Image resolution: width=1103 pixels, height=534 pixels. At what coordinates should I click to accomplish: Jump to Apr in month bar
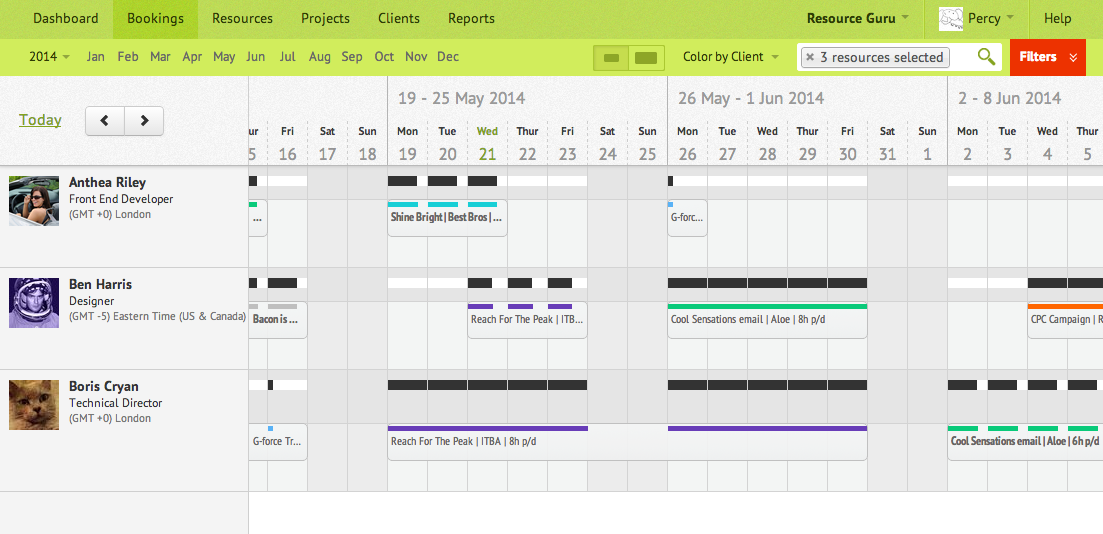192,57
